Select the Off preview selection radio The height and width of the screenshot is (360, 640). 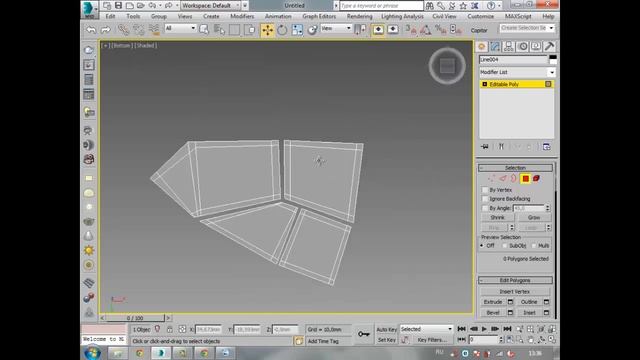coord(482,246)
